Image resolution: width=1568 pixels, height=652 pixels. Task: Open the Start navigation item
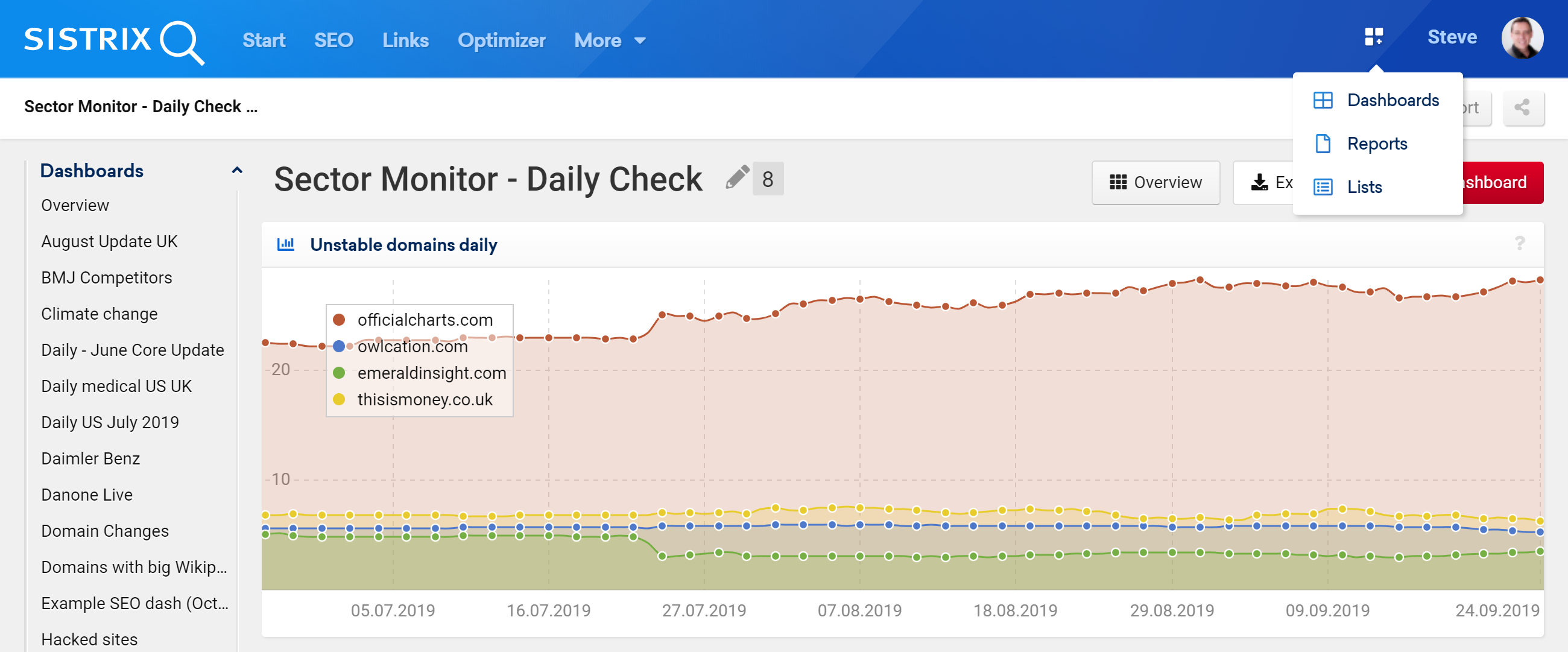[264, 40]
